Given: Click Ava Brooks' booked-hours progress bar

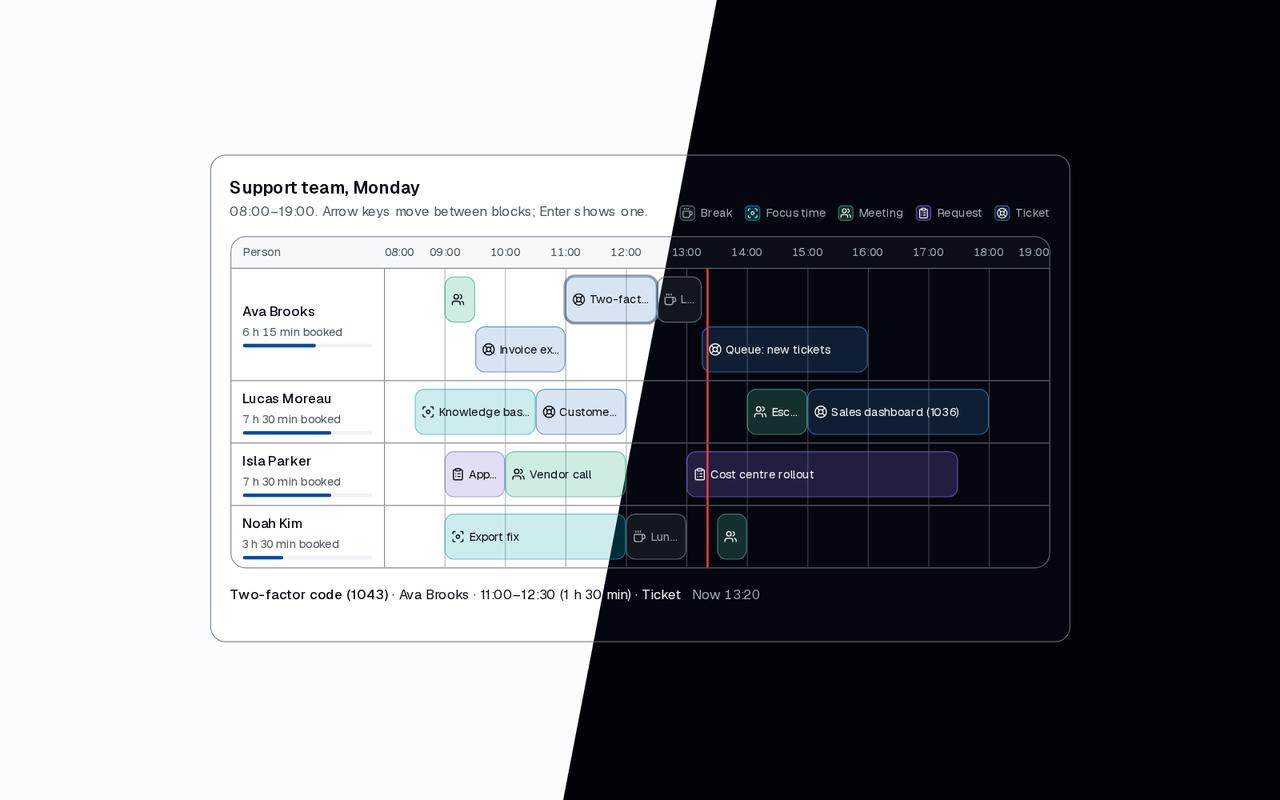Looking at the screenshot, I should coord(307,346).
